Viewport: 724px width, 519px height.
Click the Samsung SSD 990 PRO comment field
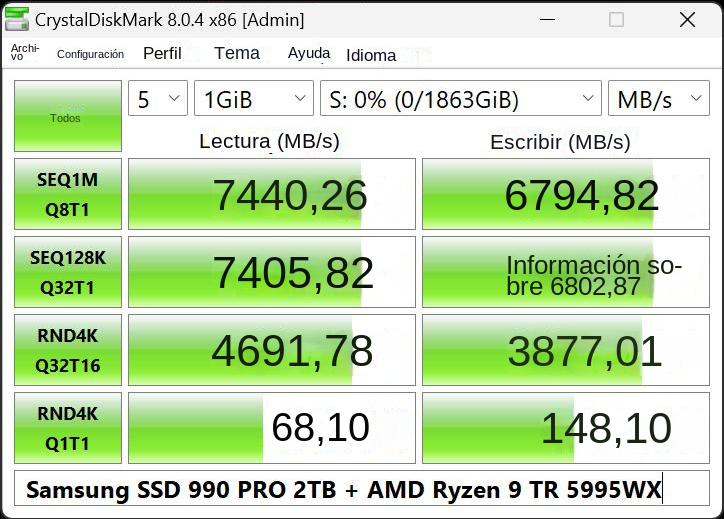[362, 489]
